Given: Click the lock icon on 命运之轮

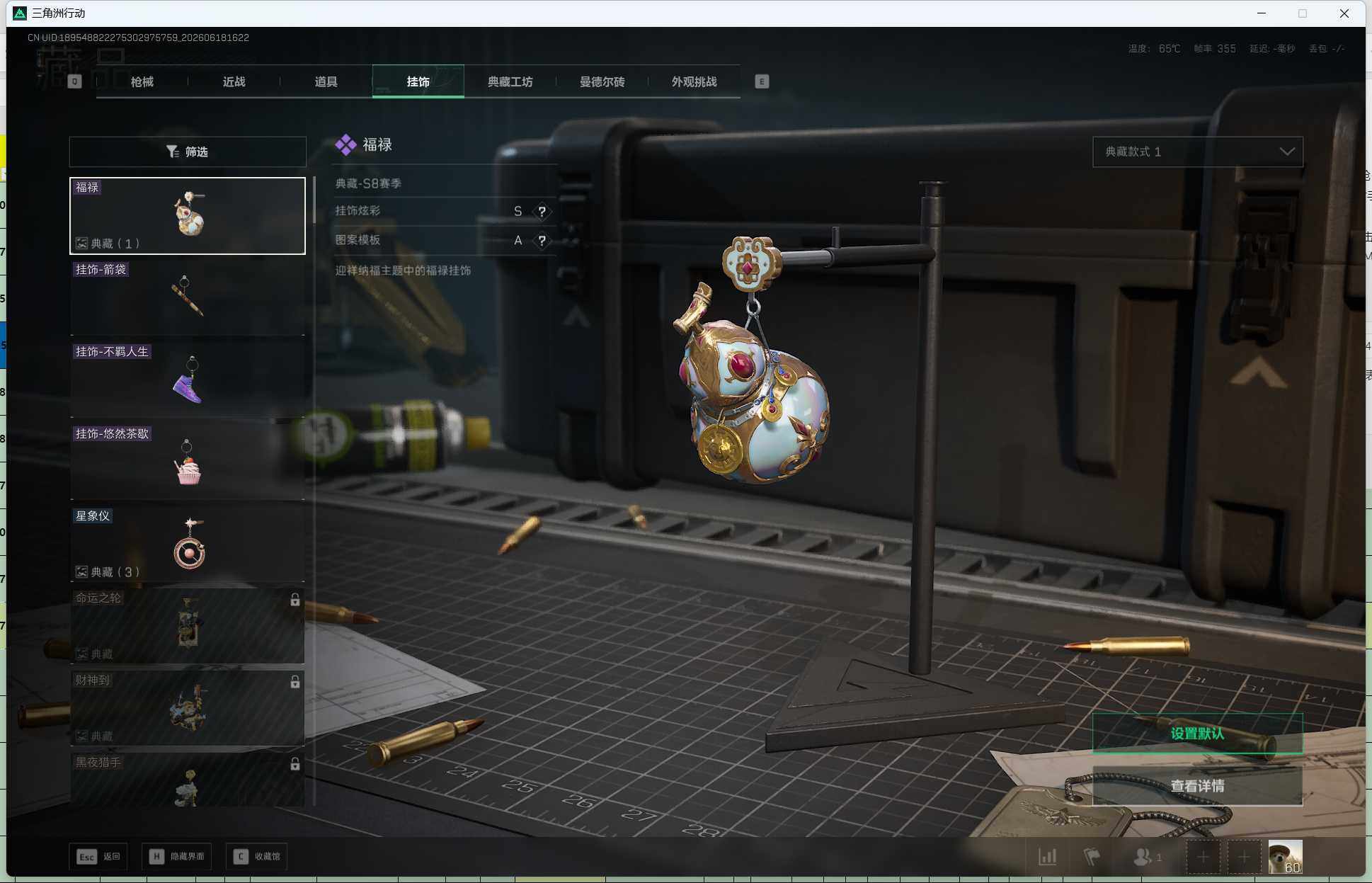Looking at the screenshot, I should (295, 600).
